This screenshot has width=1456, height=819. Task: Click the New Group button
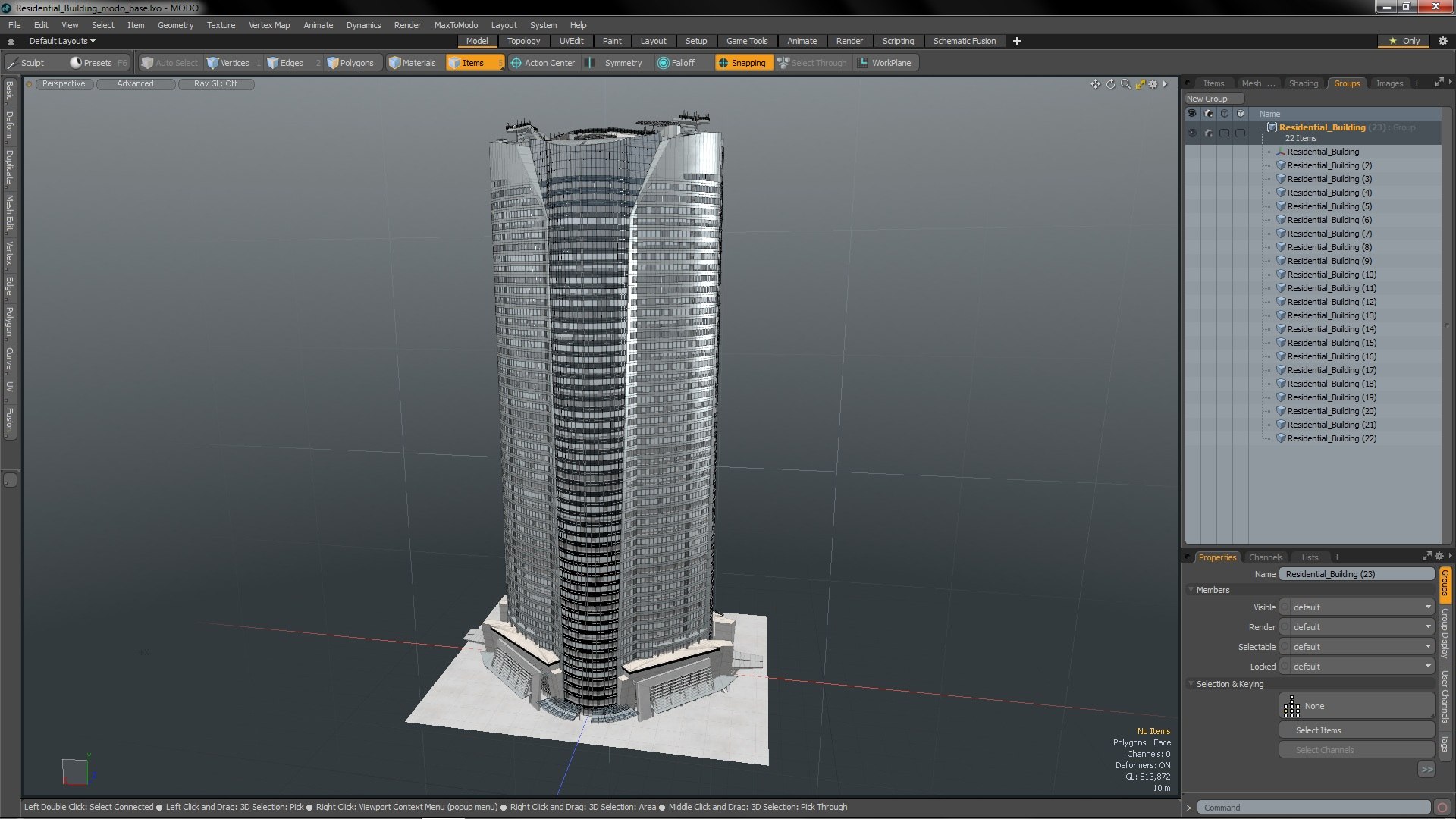tap(1213, 99)
